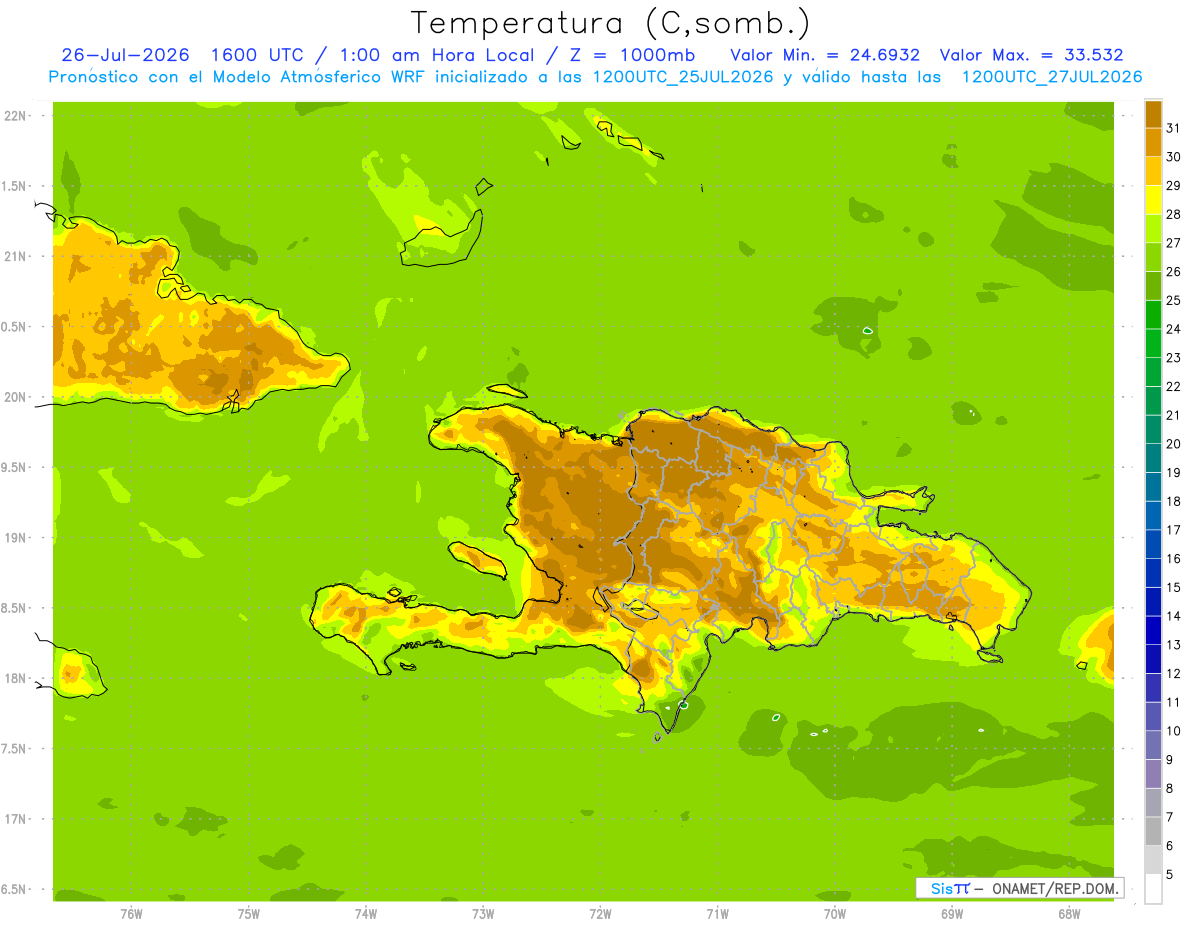Viewport: 1200px width, 927px height.
Task: Click the "21N" latitude label
Action: 16,256
